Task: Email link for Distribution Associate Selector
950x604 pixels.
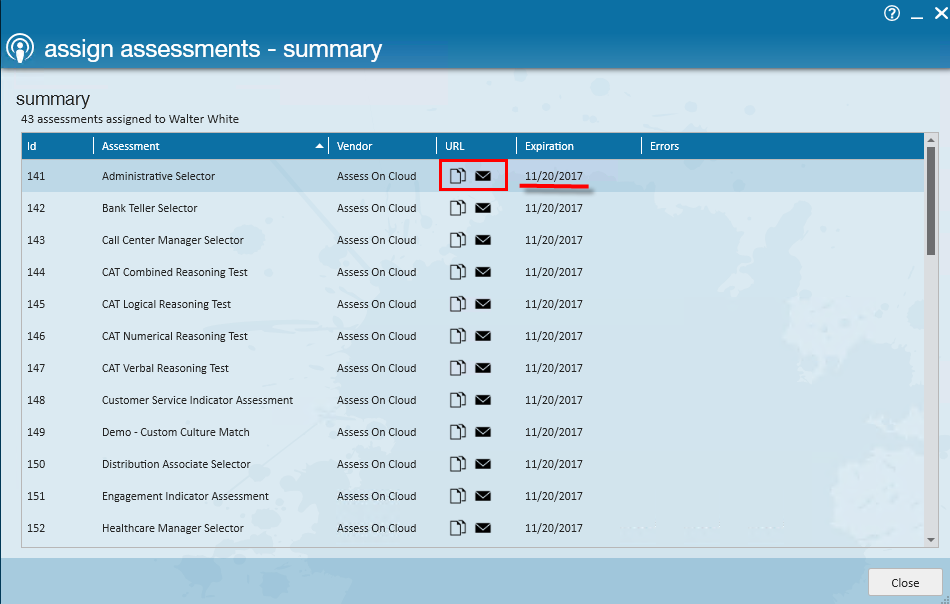Action: 483,464
